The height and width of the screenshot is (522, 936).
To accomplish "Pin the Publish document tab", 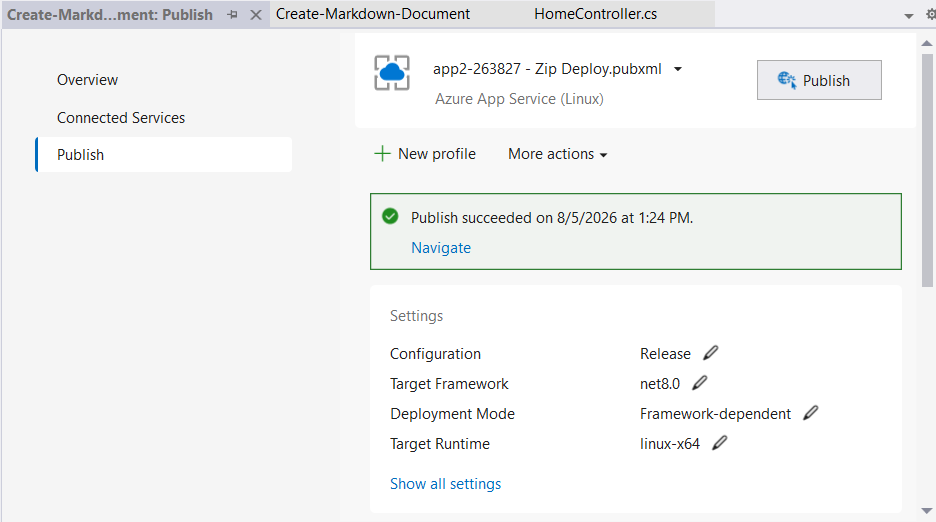I will [233, 14].
